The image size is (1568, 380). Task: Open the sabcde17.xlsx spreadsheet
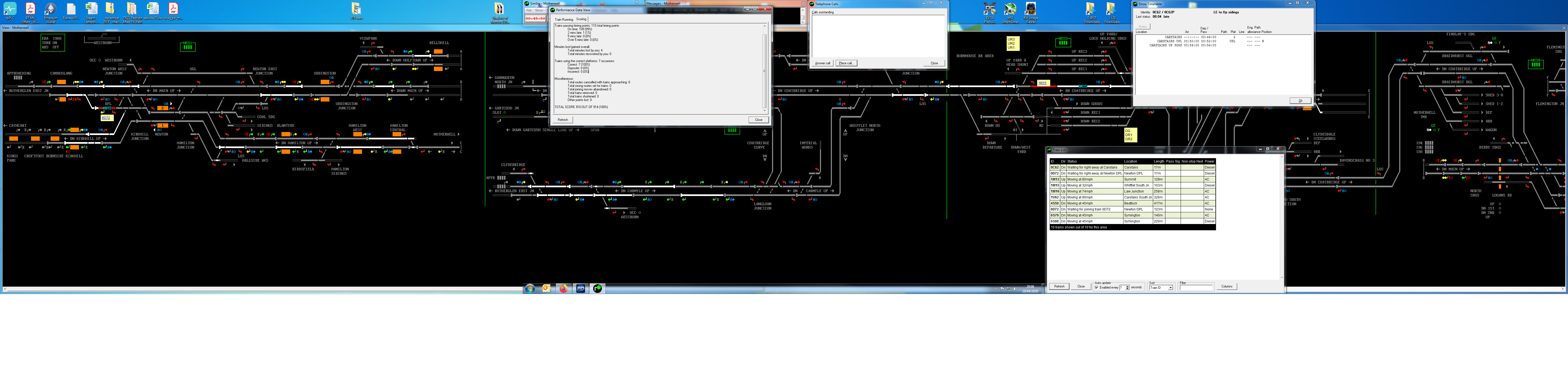pos(153,11)
